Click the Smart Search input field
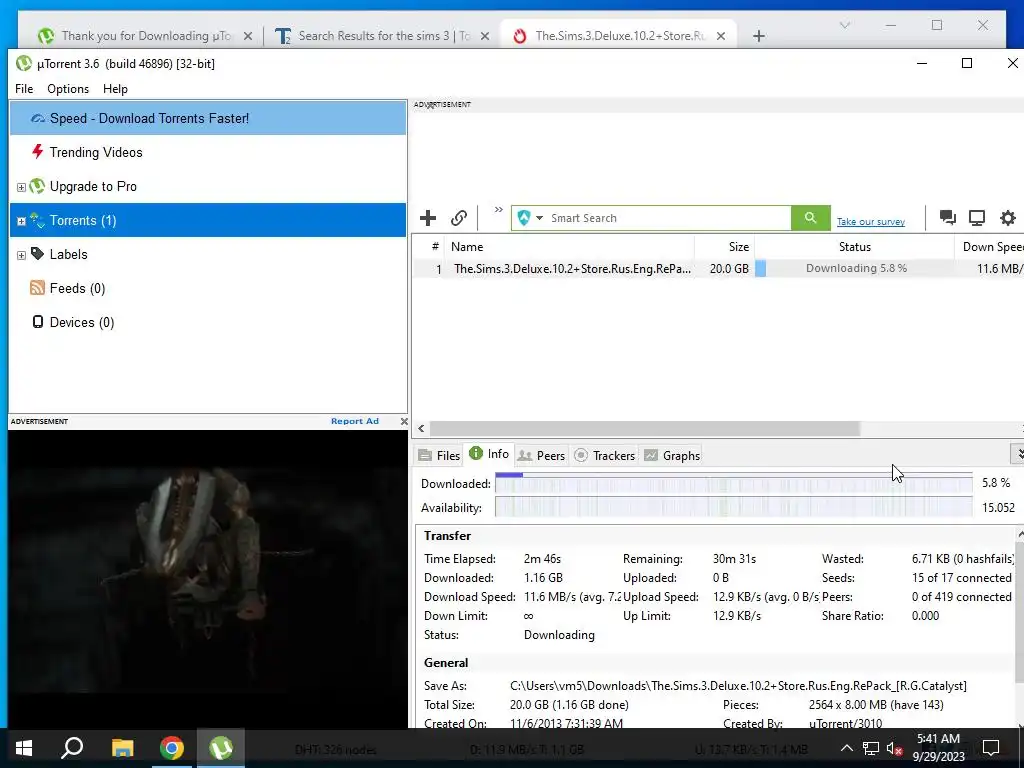 click(669, 218)
